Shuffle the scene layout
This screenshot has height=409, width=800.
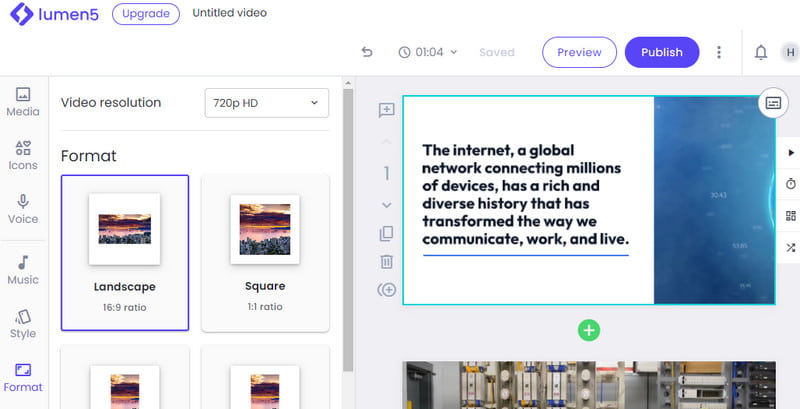[791, 247]
